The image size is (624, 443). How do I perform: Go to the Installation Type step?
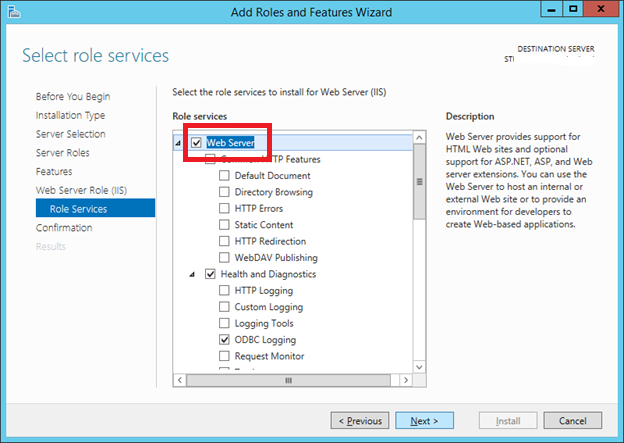coord(70,115)
